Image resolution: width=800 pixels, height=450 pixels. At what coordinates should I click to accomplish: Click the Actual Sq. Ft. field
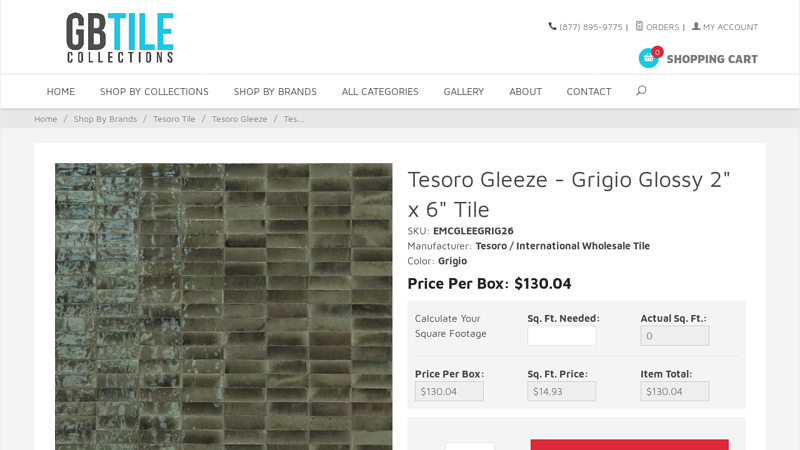click(674, 336)
